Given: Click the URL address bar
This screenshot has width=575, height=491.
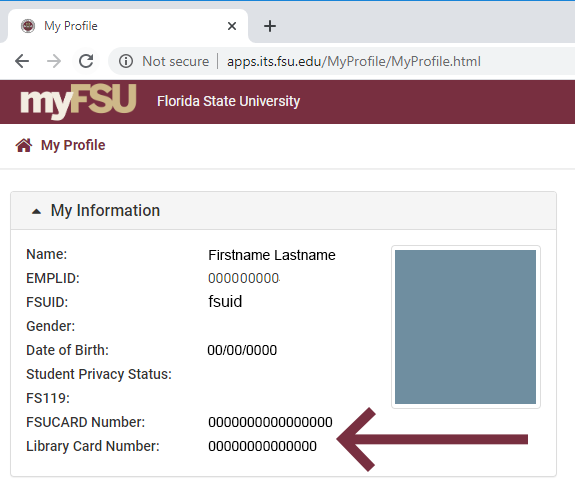Looking at the screenshot, I should coord(354,61).
